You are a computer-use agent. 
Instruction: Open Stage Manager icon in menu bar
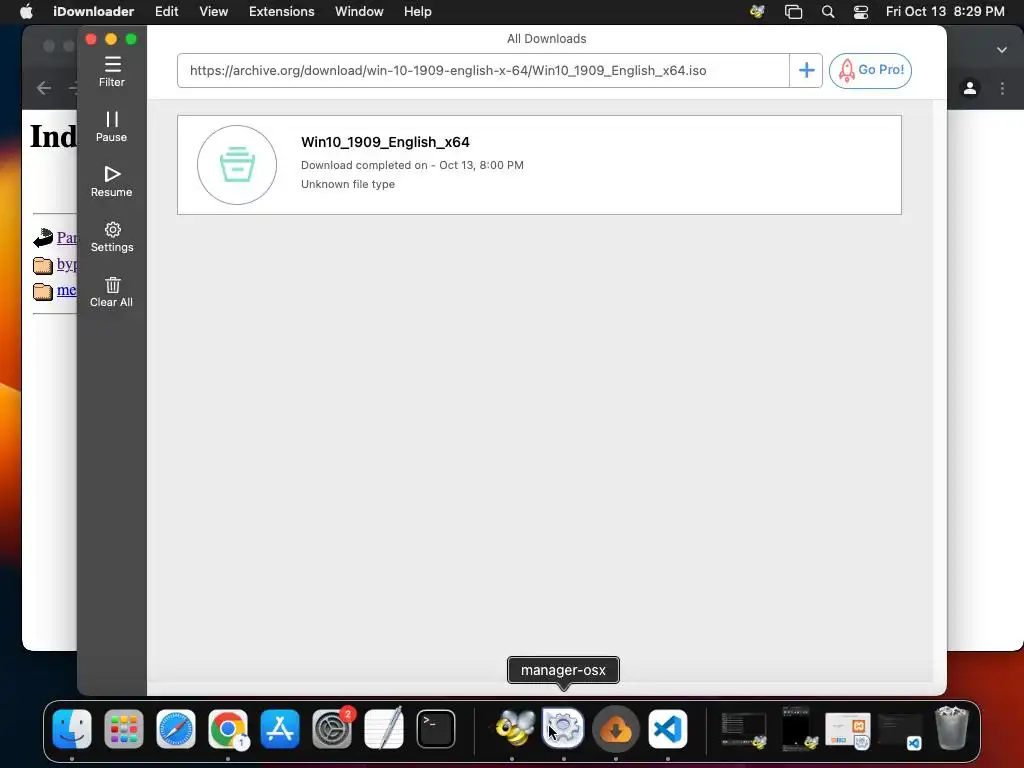(793, 12)
